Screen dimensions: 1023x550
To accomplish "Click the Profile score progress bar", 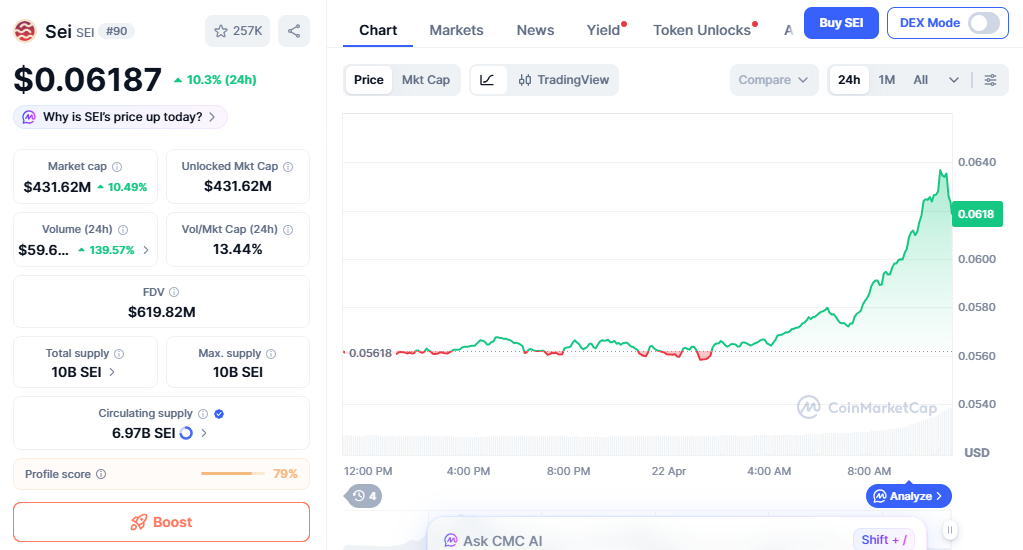I will click(x=233, y=474).
